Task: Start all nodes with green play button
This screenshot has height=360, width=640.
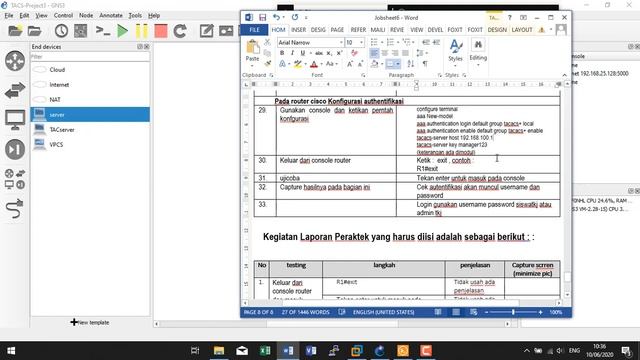Action: tap(122, 31)
